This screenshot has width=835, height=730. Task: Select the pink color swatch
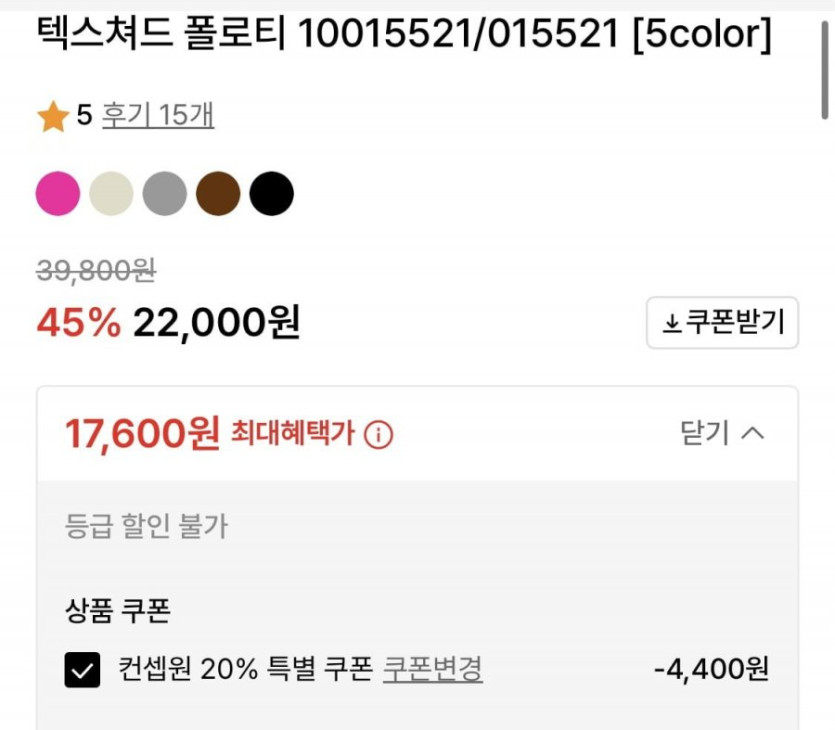pyautogui.click(x=58, y=193)
